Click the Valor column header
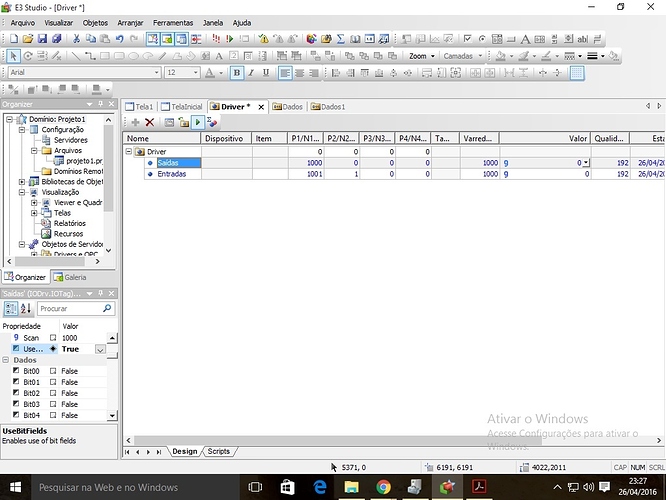 coord(545,138)
